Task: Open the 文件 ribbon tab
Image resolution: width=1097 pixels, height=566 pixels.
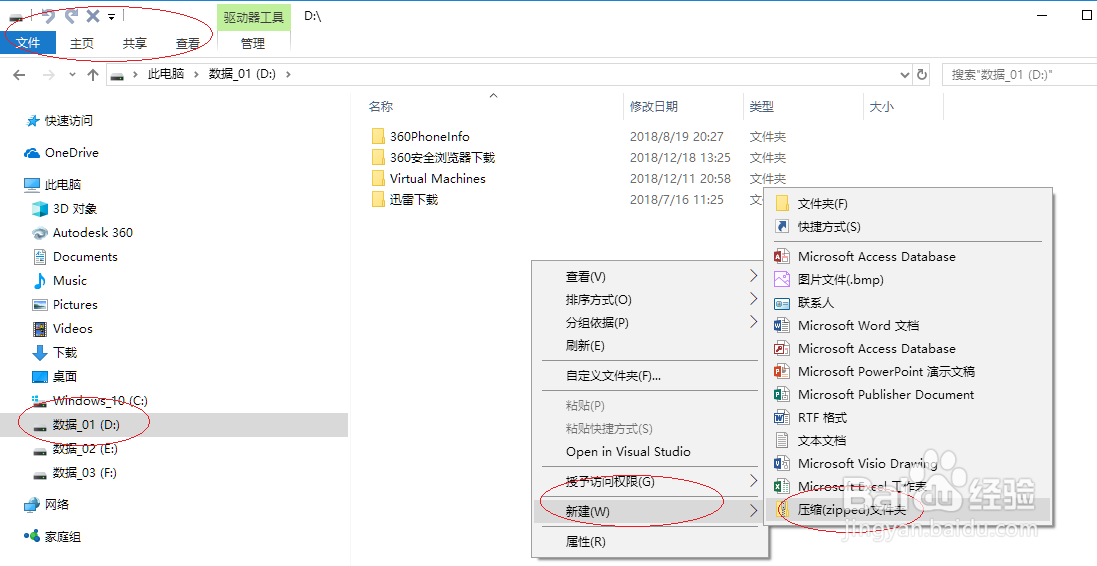Action: (28, 43)
